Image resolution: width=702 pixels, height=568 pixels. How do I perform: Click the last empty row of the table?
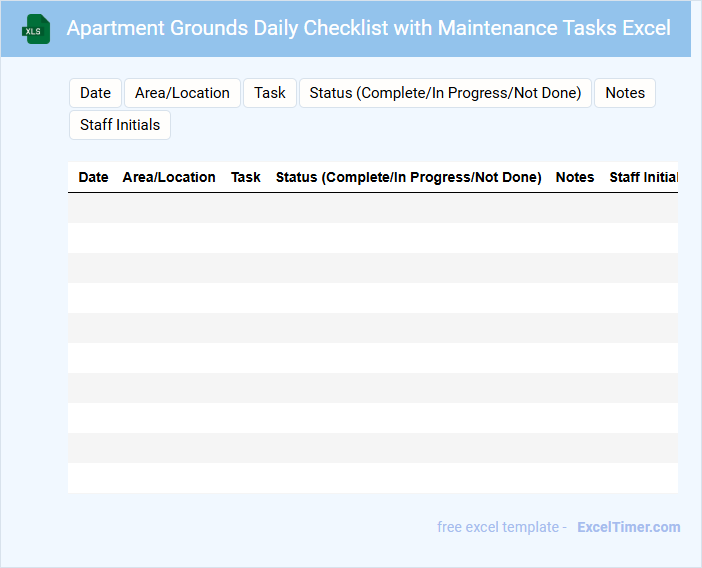tap(372, 478)
